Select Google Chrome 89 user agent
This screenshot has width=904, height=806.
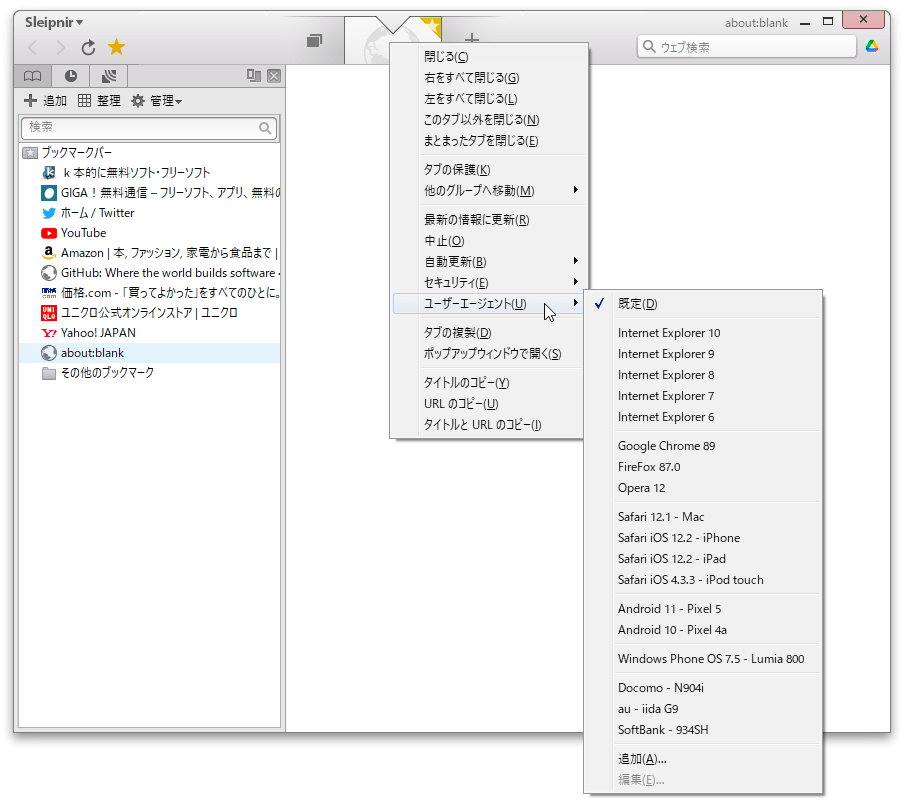(703, 446)
